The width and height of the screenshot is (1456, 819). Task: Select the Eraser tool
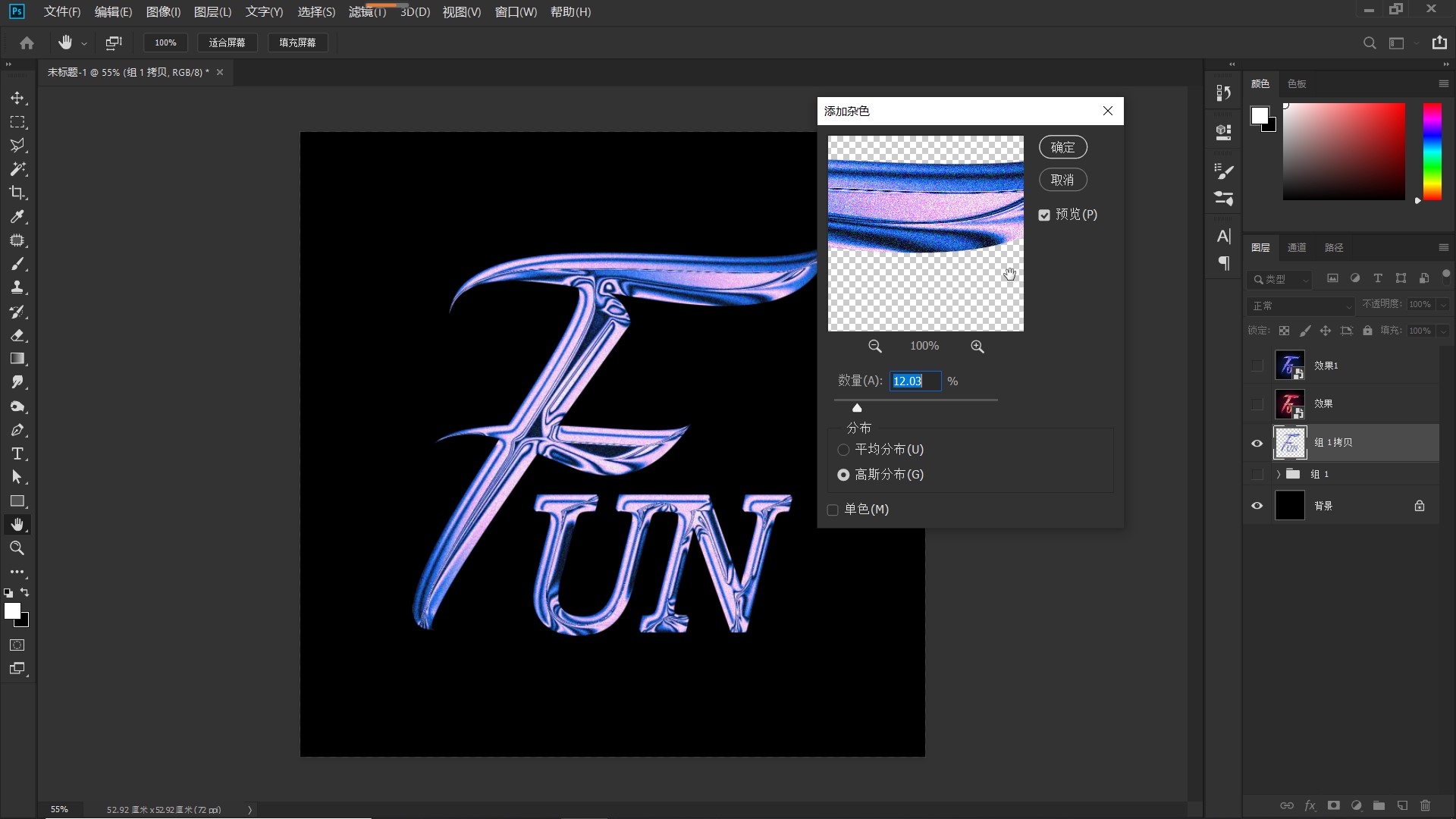point(17,335)
